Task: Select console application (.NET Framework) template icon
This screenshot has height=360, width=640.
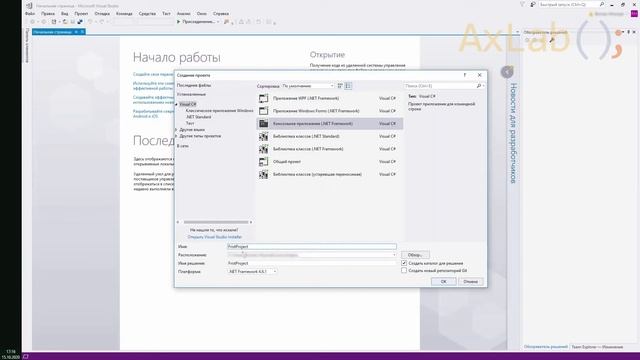Action: coord(264,124)
